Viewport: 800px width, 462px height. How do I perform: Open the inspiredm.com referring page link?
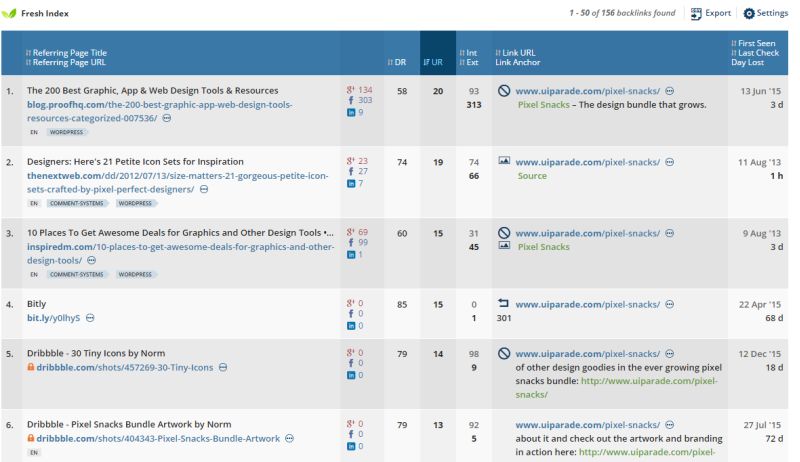[181, 253]
